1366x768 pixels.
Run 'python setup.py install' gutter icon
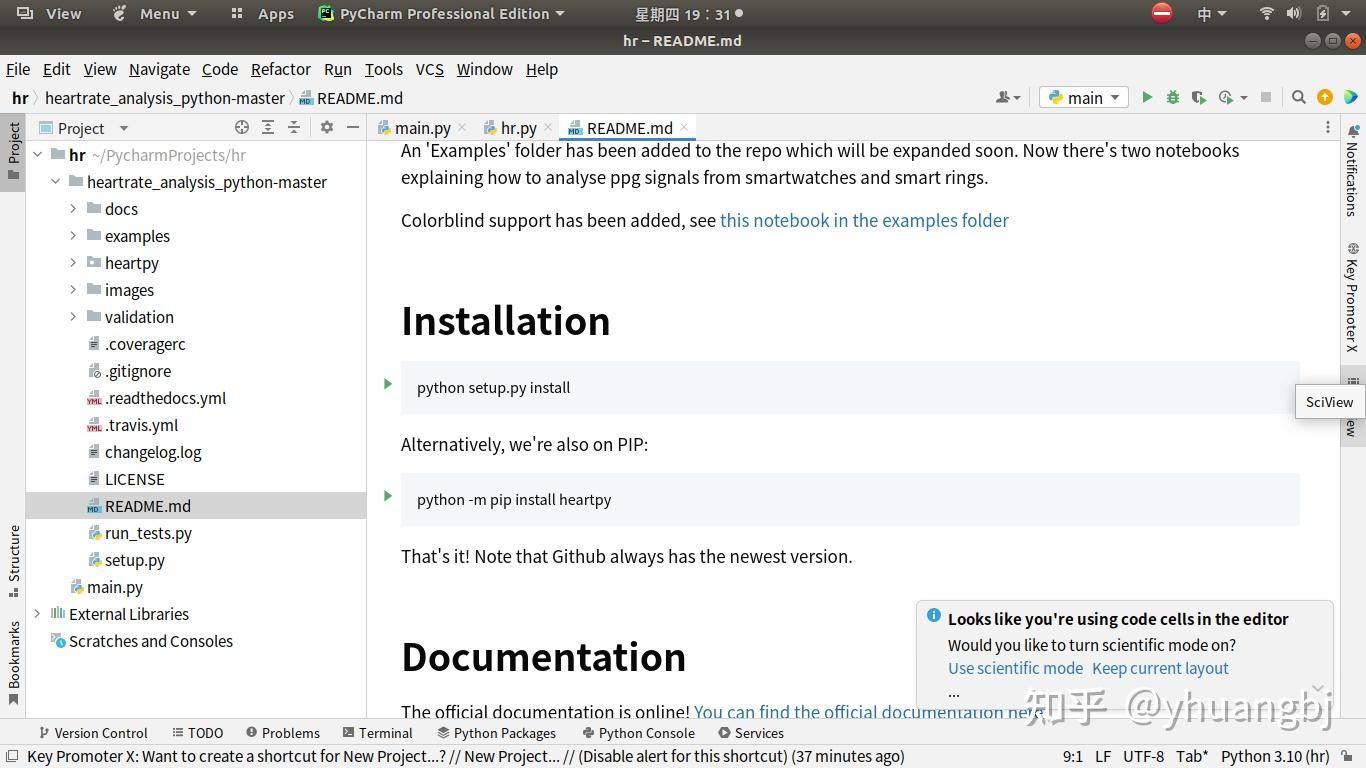pos(388,384)
